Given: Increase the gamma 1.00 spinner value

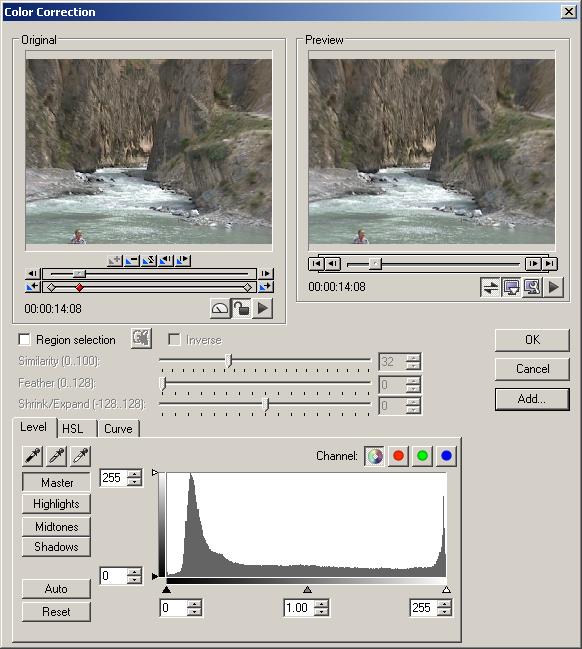Looking at the screenshot, I should click(321, 604).
